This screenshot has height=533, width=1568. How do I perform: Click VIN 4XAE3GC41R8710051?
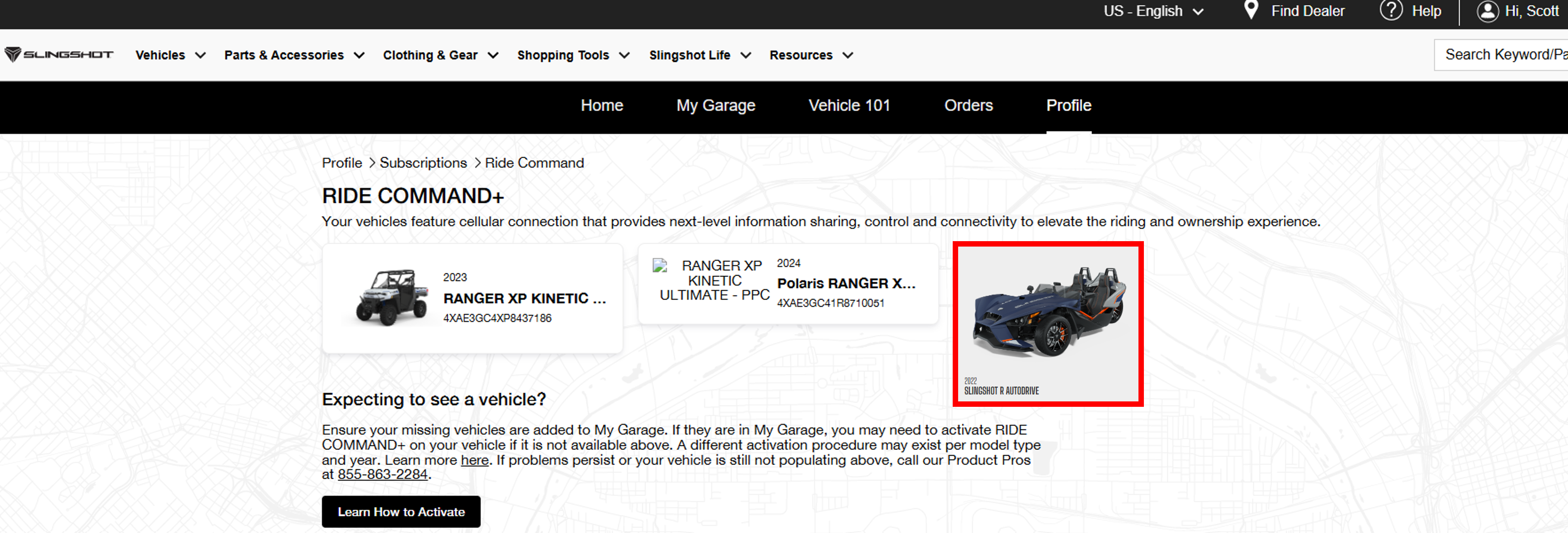(830, 303)
